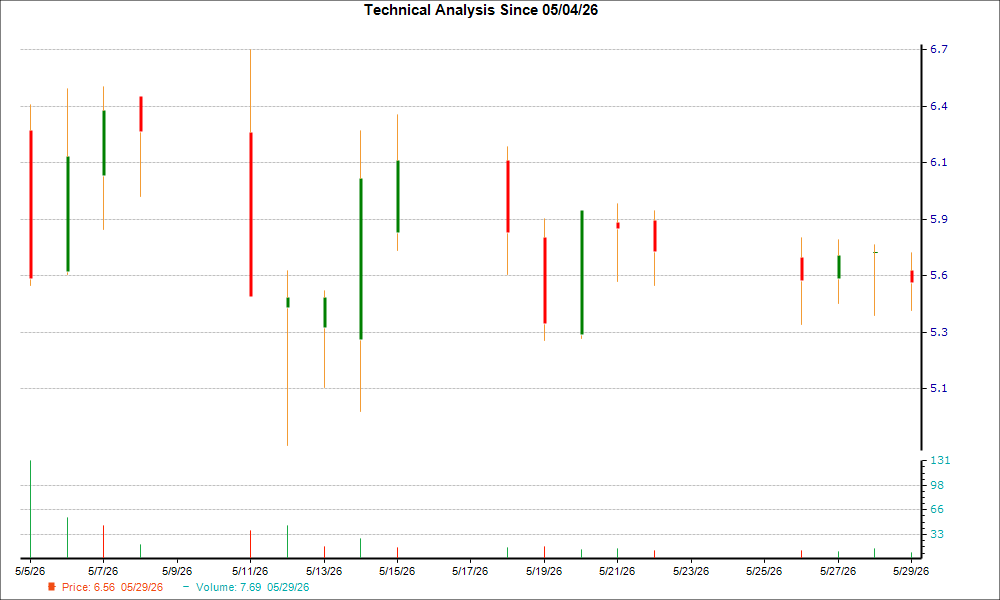Screen dimensions: 1000x600
Task: Select the "Volume: 7.69 05/29/26" legend text
Action: click(x=253, y=587)
